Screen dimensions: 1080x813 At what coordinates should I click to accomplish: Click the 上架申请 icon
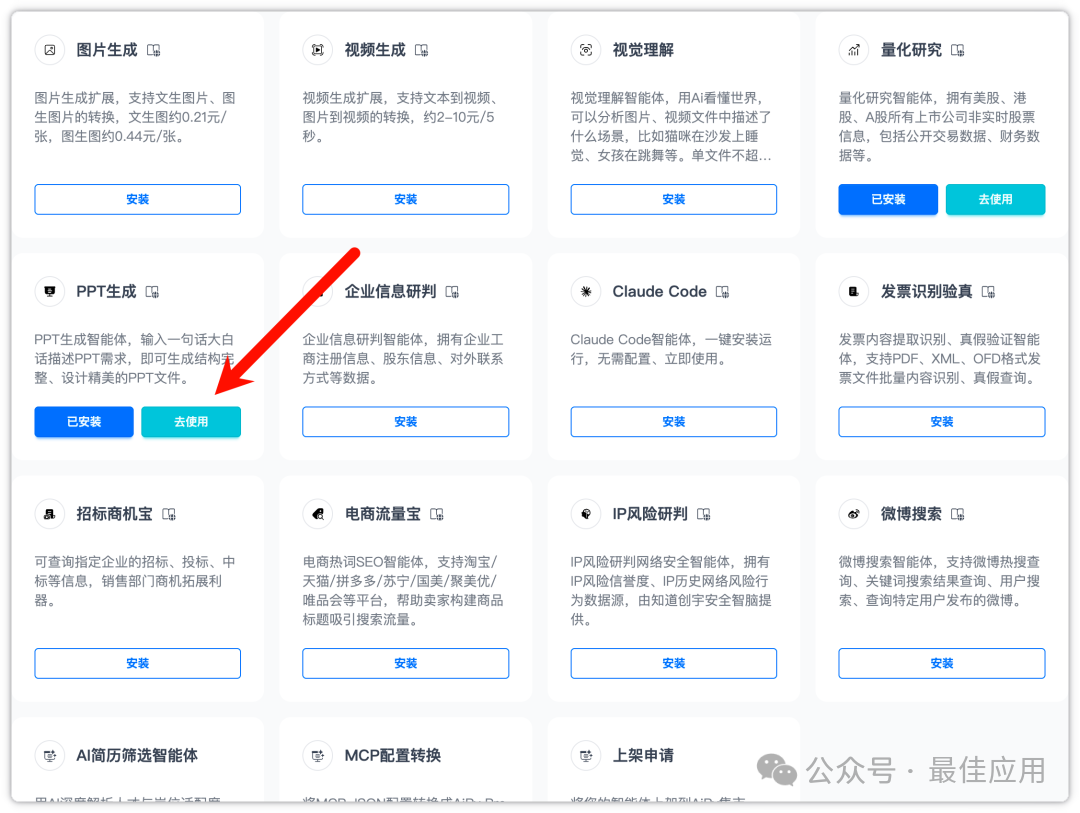pyautogui.click(x=585, y=755)
